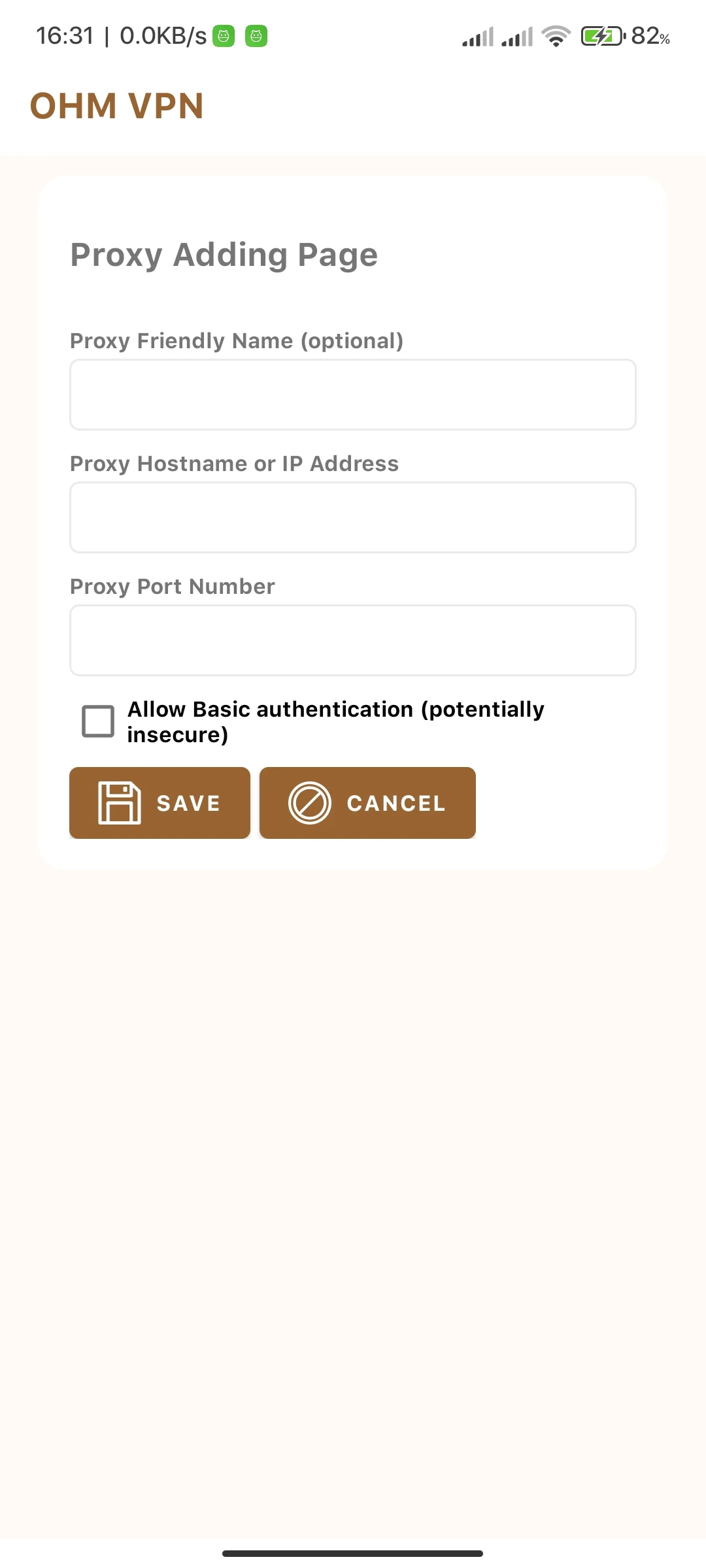This screenshot has width=706, height=1568.
Task: Enable the Allow Basic authentication checkbox
Action: (98, 721)
